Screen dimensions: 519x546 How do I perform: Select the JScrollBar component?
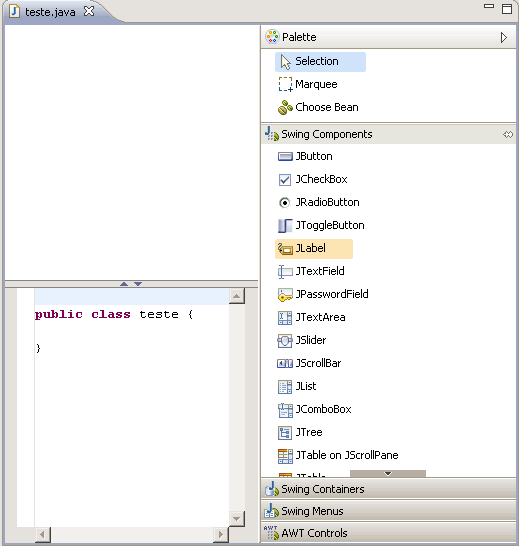point(309,363)
